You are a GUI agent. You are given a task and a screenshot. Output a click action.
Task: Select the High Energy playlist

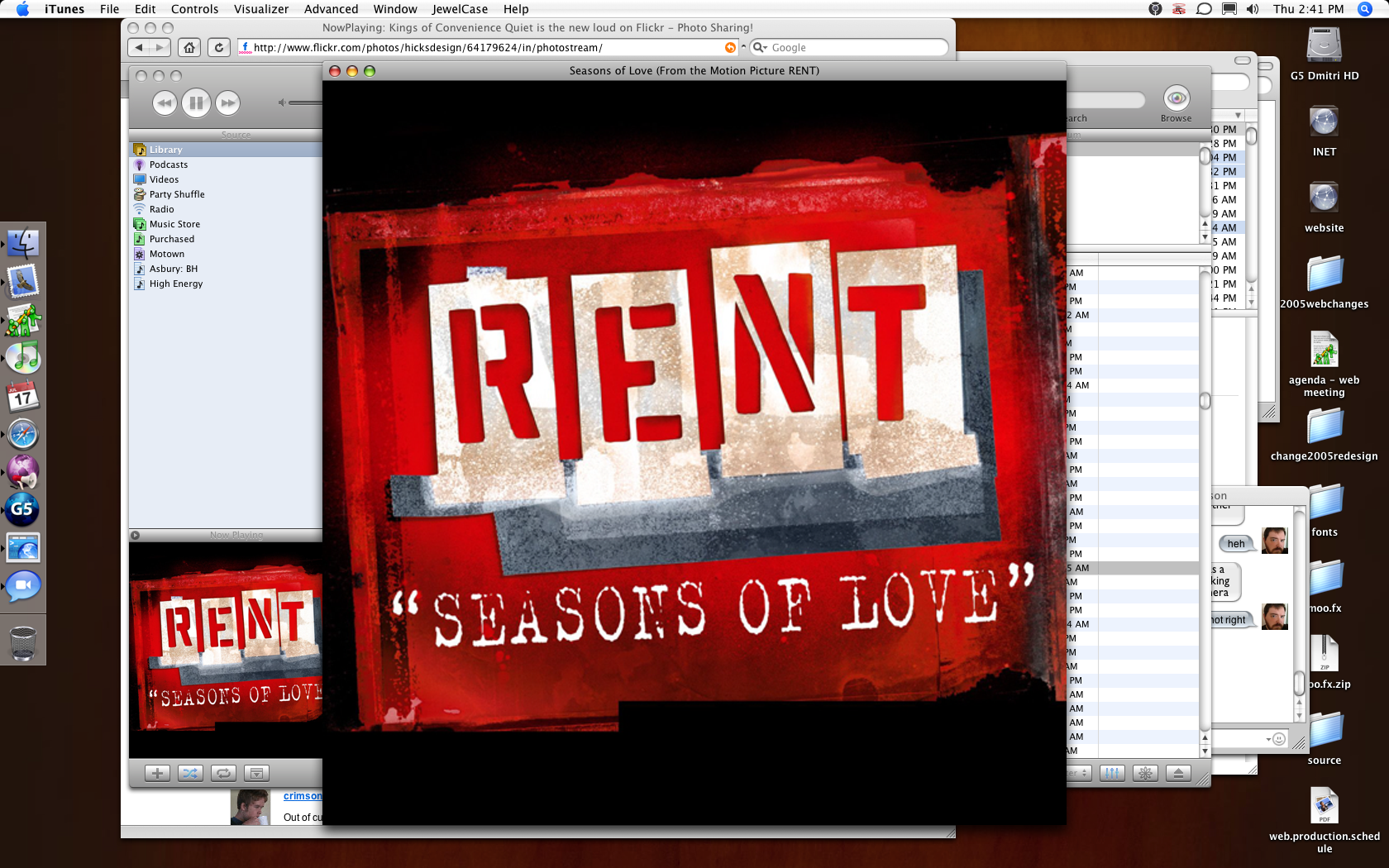point(226,284)
